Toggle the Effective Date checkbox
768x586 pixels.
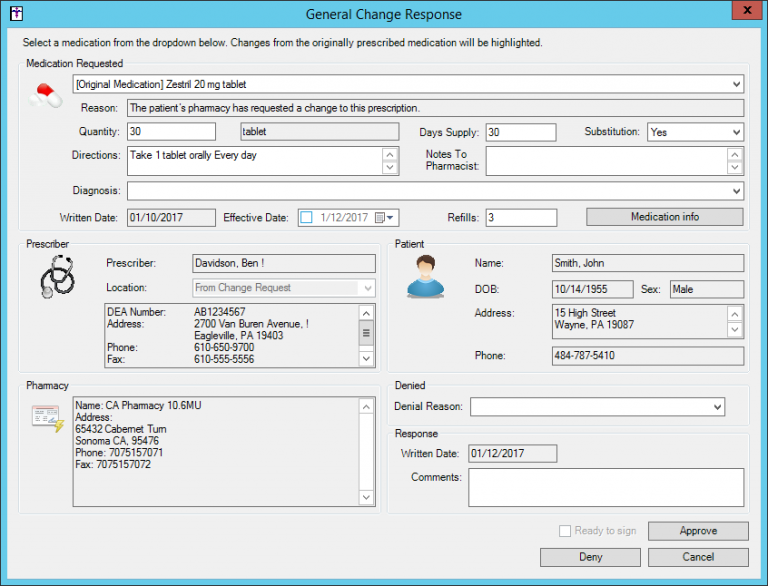coord(306,217)
